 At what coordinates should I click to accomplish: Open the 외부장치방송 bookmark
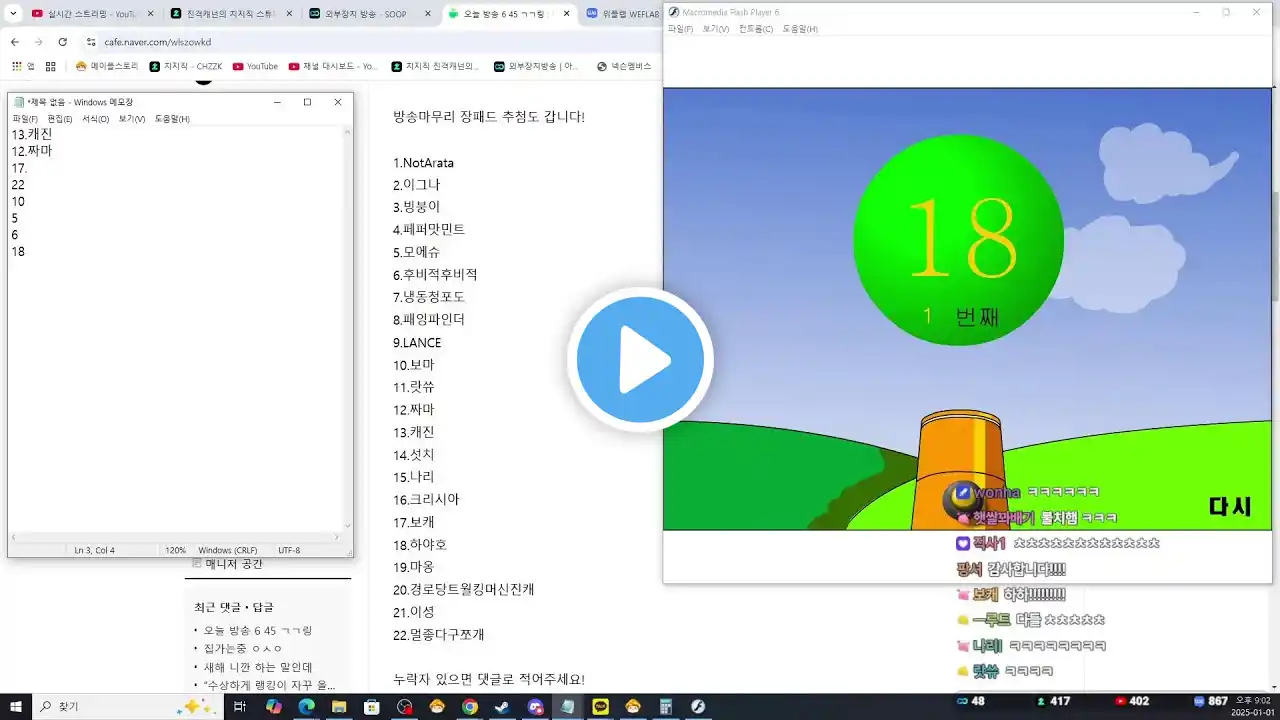[x=536, y=66]
